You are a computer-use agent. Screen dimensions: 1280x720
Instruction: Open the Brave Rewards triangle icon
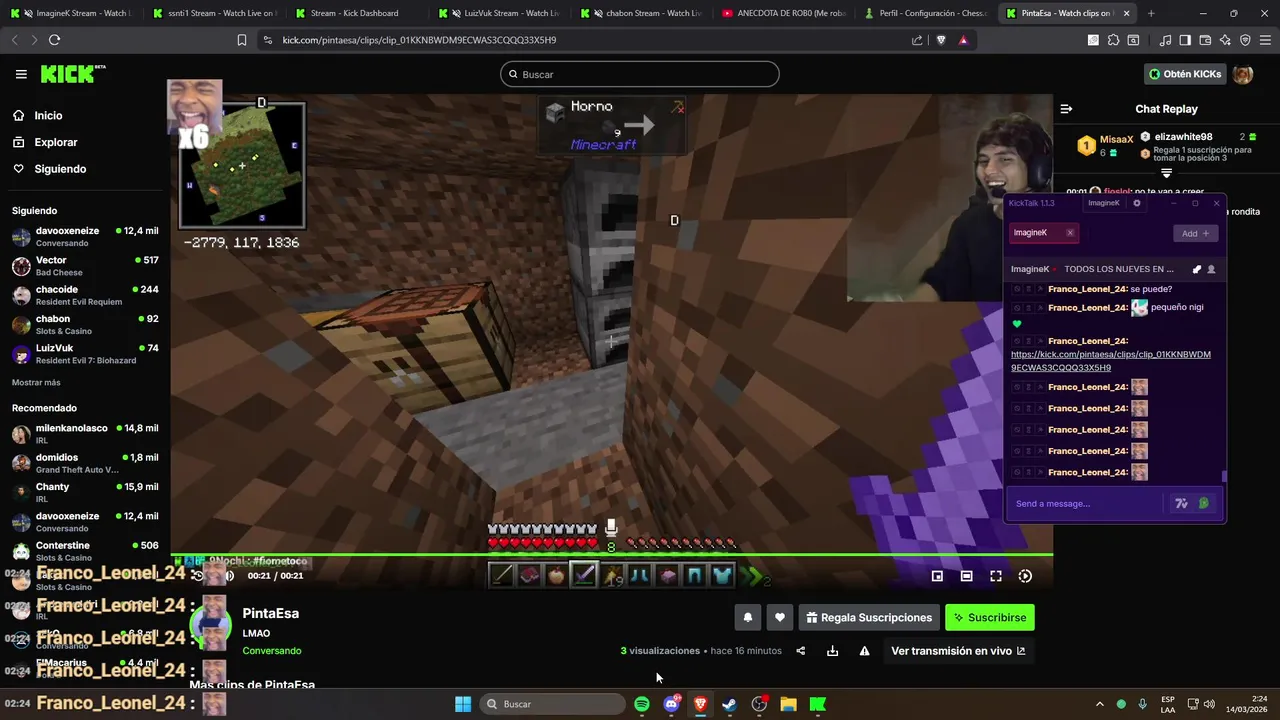(x=963, y=40)
